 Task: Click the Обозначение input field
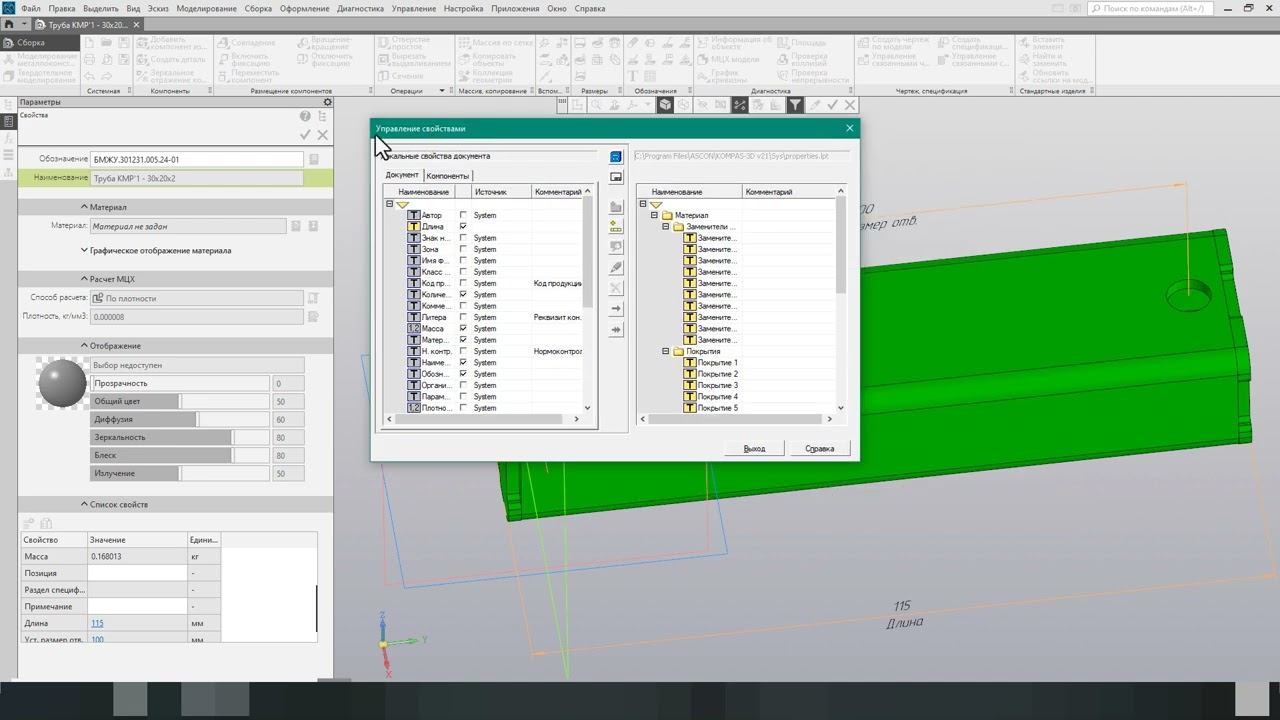[195, 160]
